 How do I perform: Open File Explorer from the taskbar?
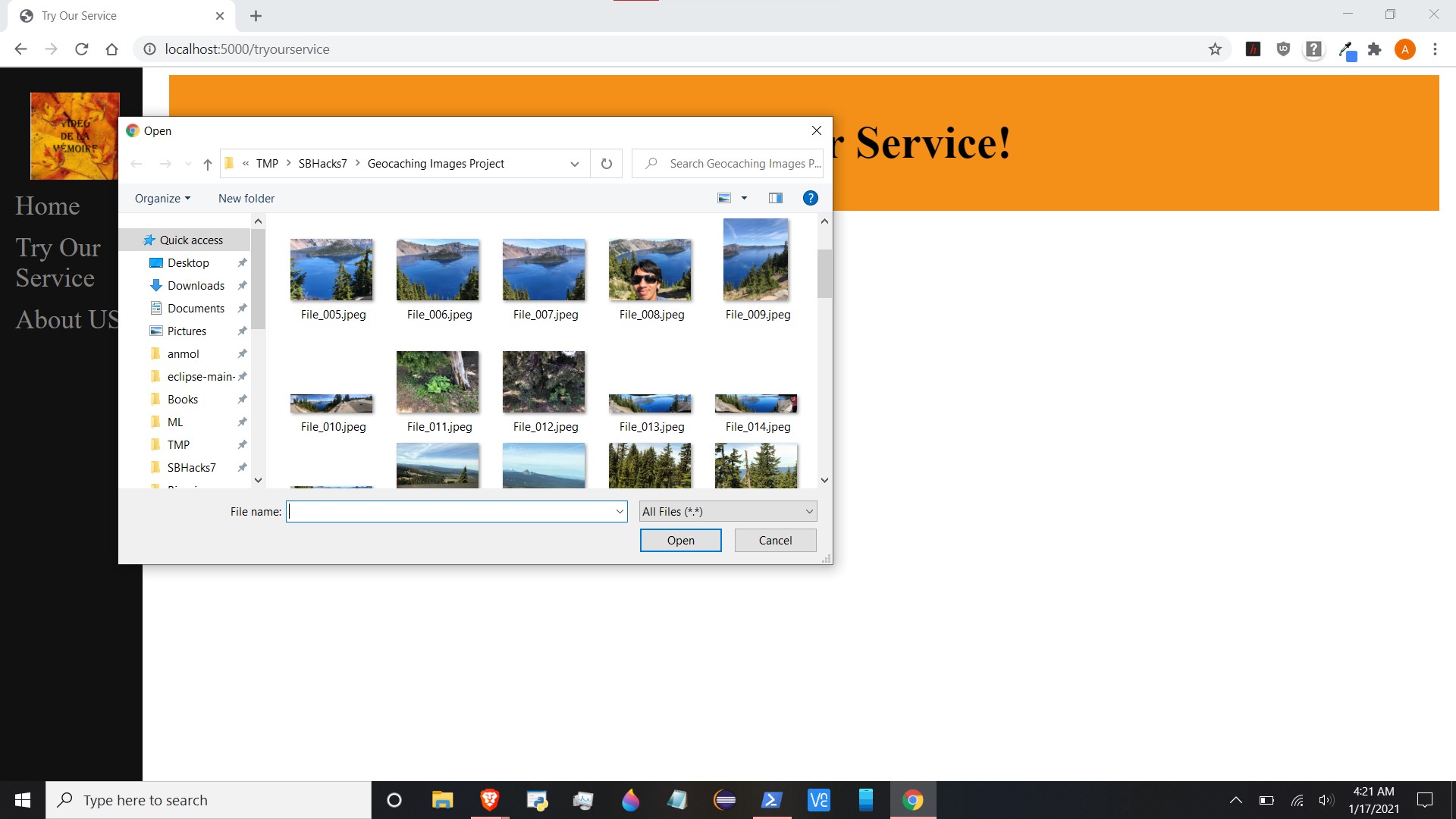pos(442,800)
